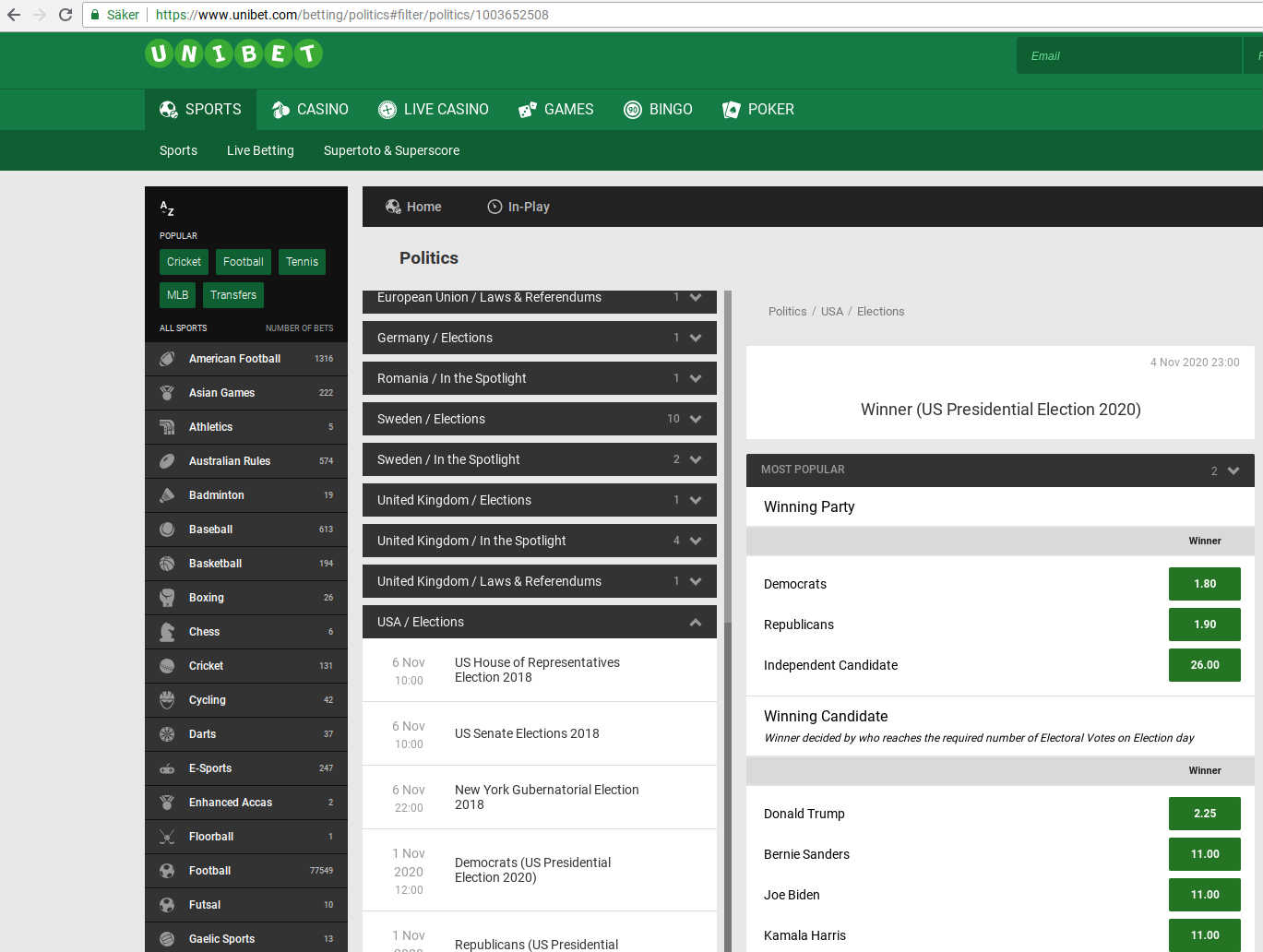
Task: Open Supertoto & Superscore submenu item
Action: click(391, 150)
